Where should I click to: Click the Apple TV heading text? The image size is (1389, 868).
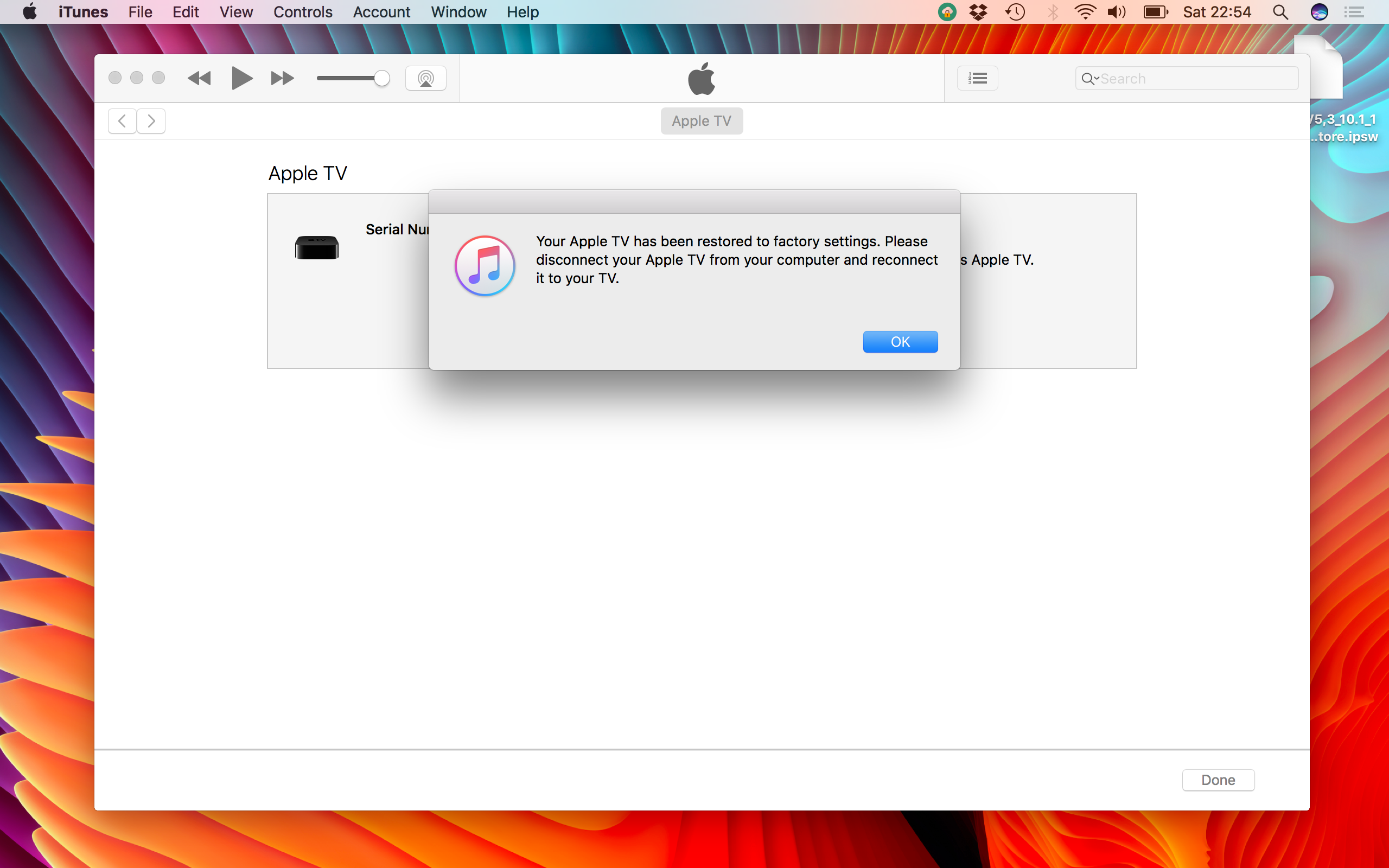click(308, 173)
